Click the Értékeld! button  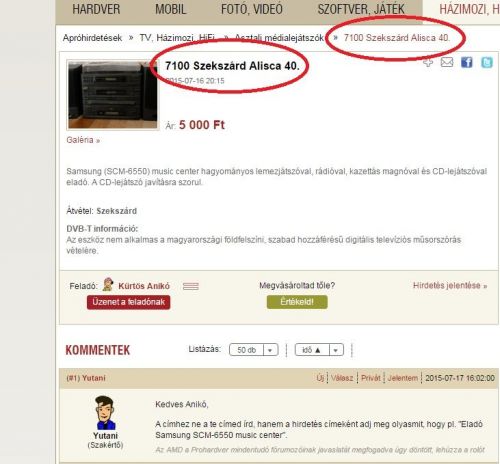coord(297,302)
